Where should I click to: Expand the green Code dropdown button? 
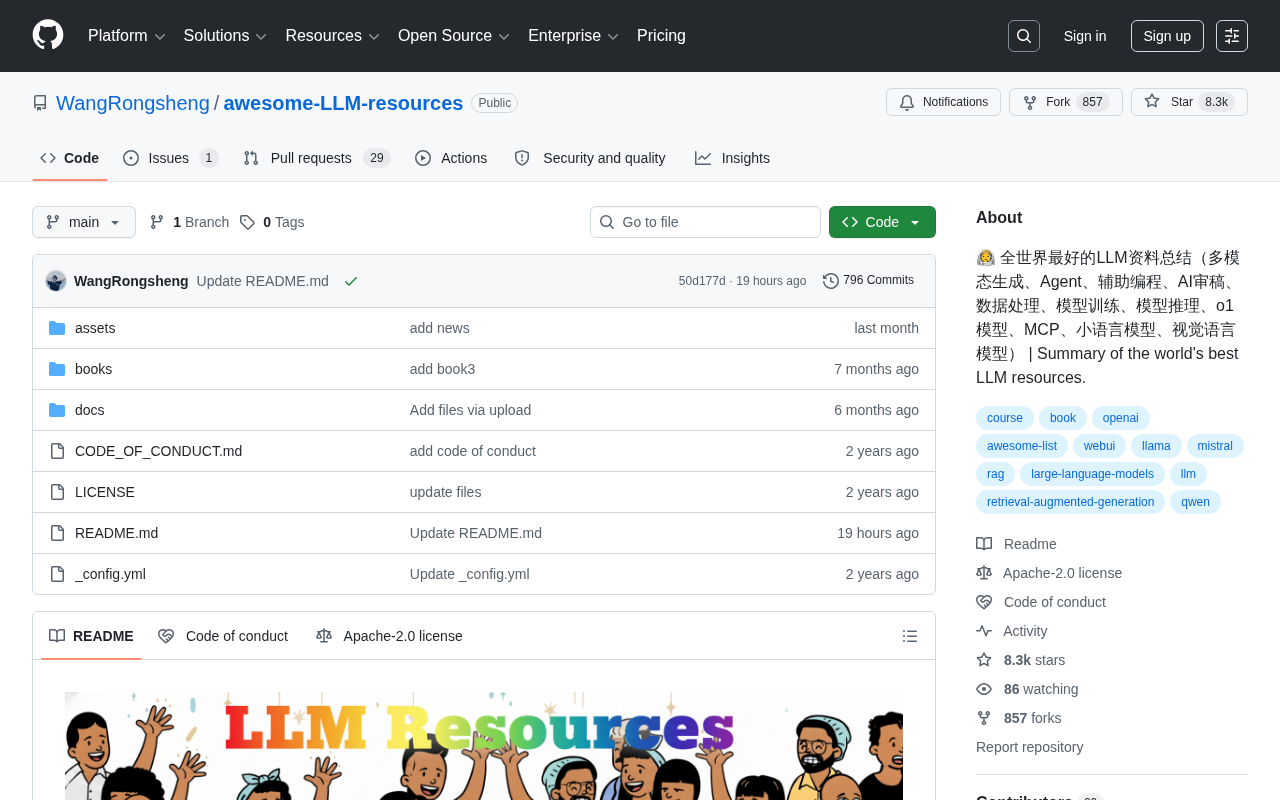point(882,222)
